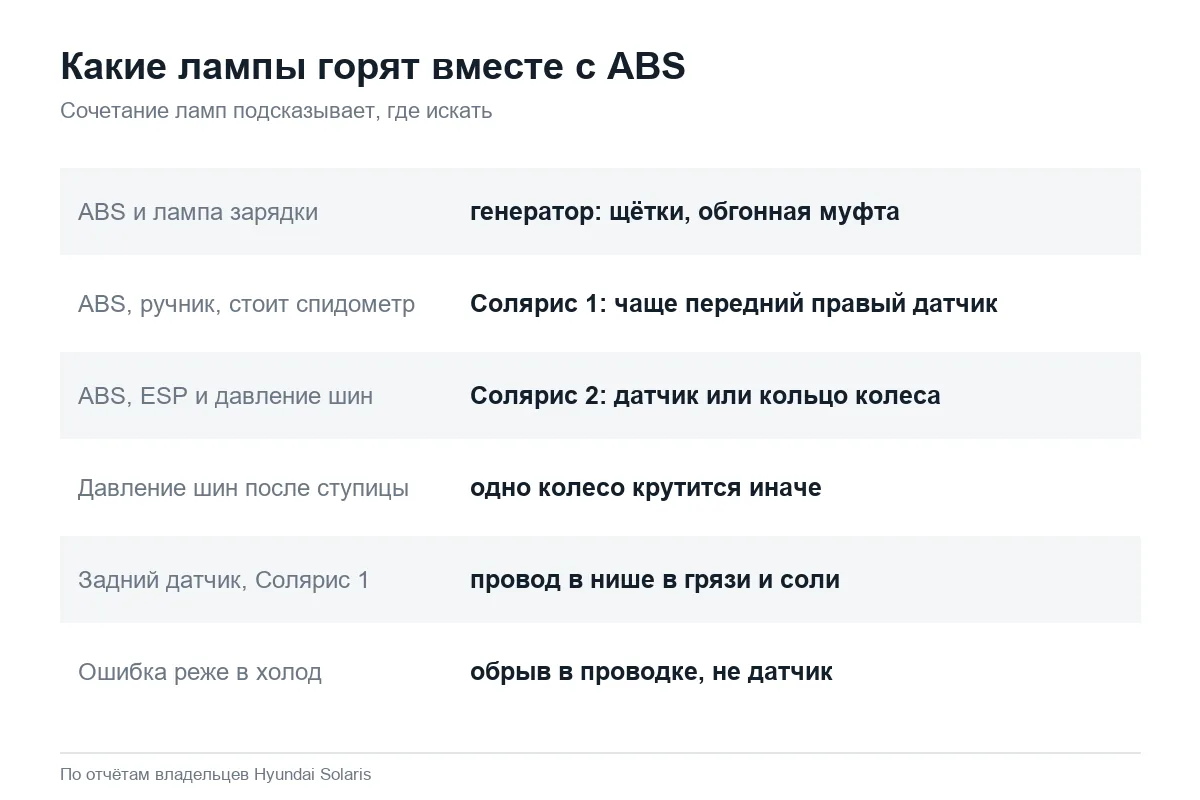Screen dimensions: 1200x800
Task: Select 'генератор: щётки, обгонная муфта'
Action: pos(685,212)
